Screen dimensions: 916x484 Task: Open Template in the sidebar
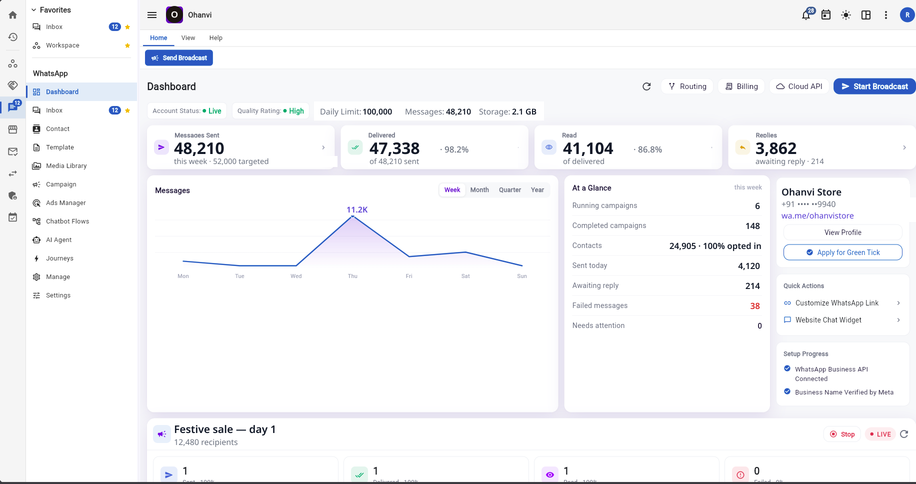[x=82, y=148]
